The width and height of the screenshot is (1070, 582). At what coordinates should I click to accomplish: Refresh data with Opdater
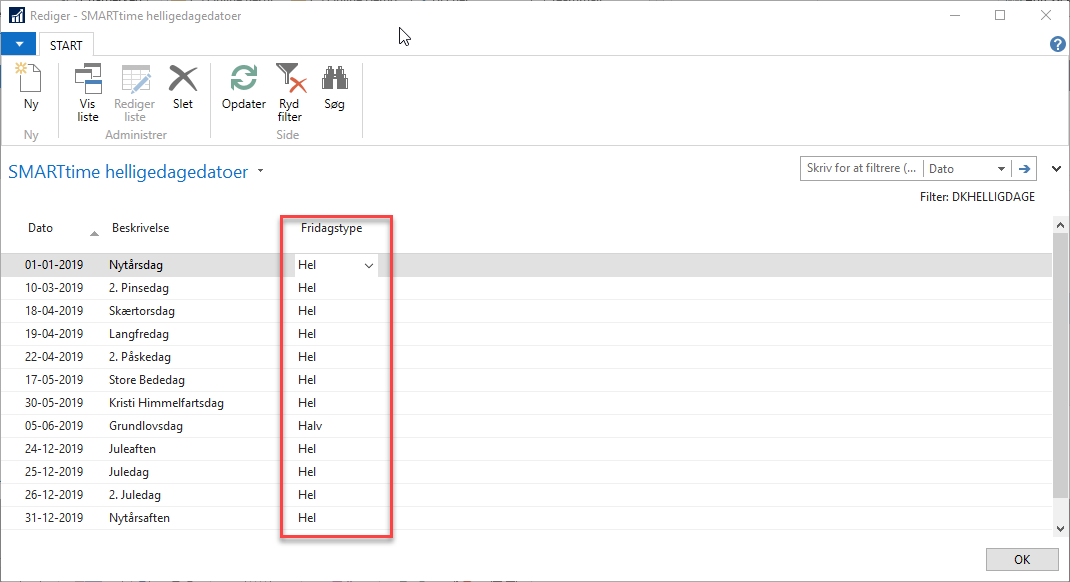click(x=244, y=87)
